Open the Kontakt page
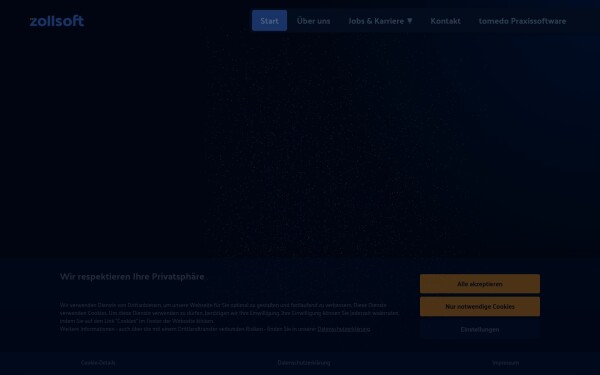 tap(445, 21)
